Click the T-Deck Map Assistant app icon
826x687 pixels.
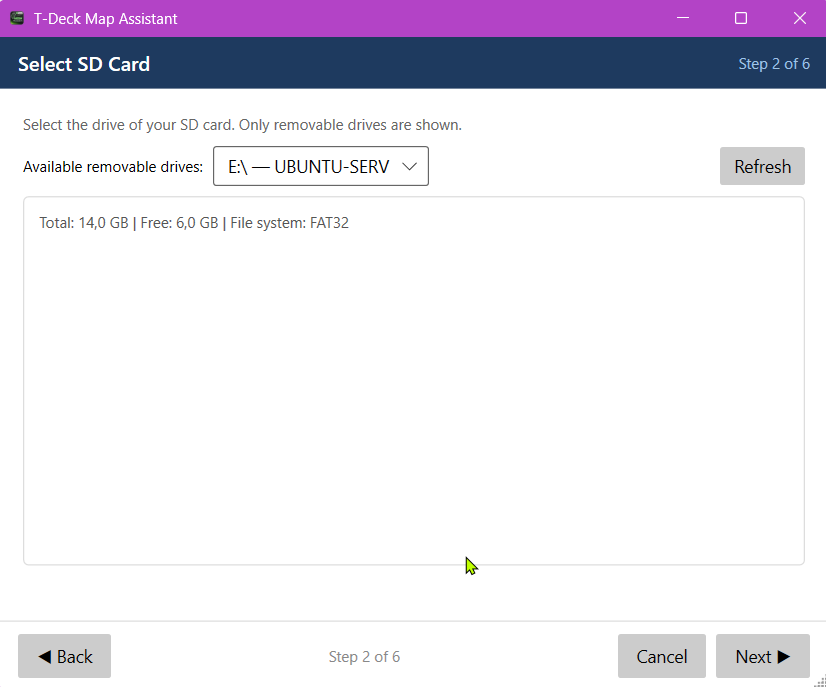point(17,18)
